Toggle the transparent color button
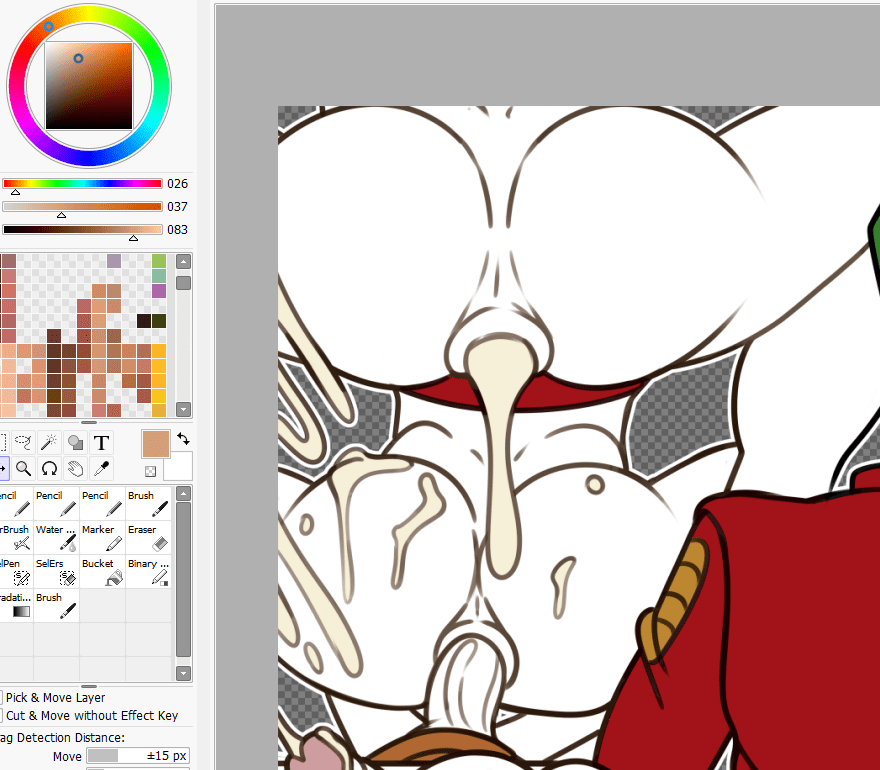Image resolution: width=880 pixels, height=770 pixels. click(x=150, y=471)
